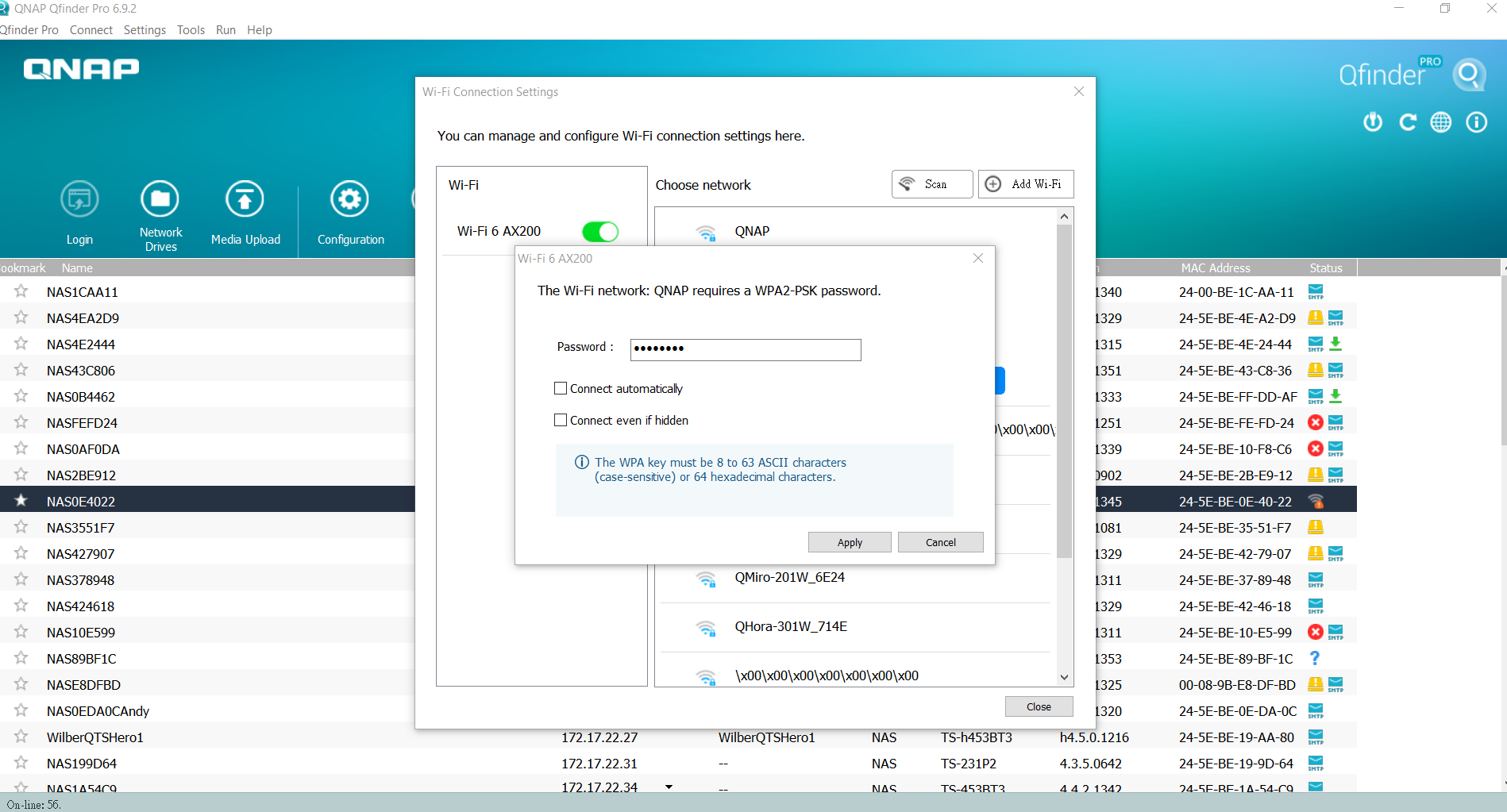This screenshot has width=1507, height=812.
Task: Disable the Wi-Fi 6 AX200 toggle
Action: [600, 232]
